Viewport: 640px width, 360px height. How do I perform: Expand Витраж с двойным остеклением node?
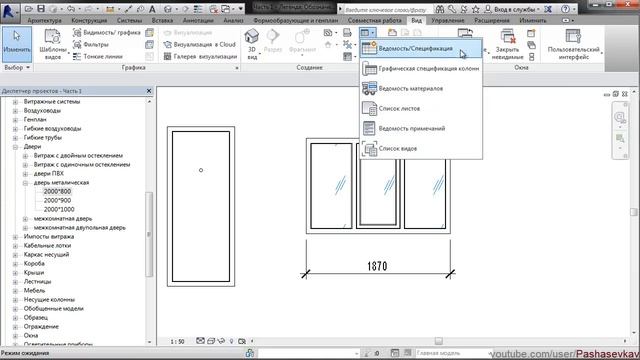(25, 156)
